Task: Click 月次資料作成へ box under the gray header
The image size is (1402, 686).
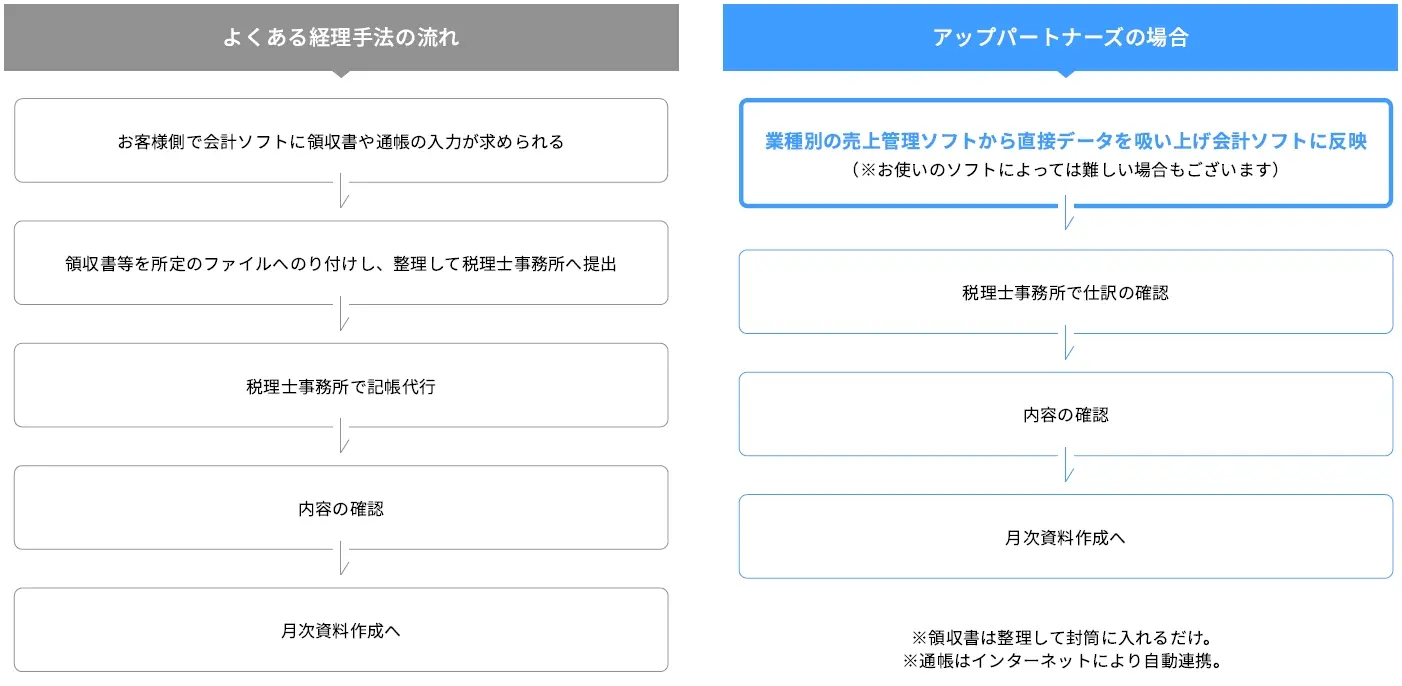Action: 341,630
